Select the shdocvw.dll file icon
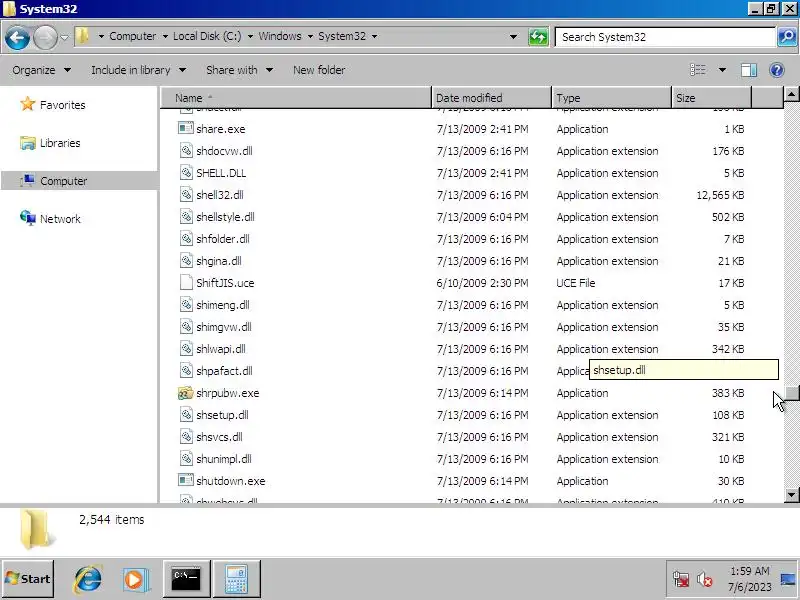The height and width of the screenshot is (600, 800). (x=186, y=151)
